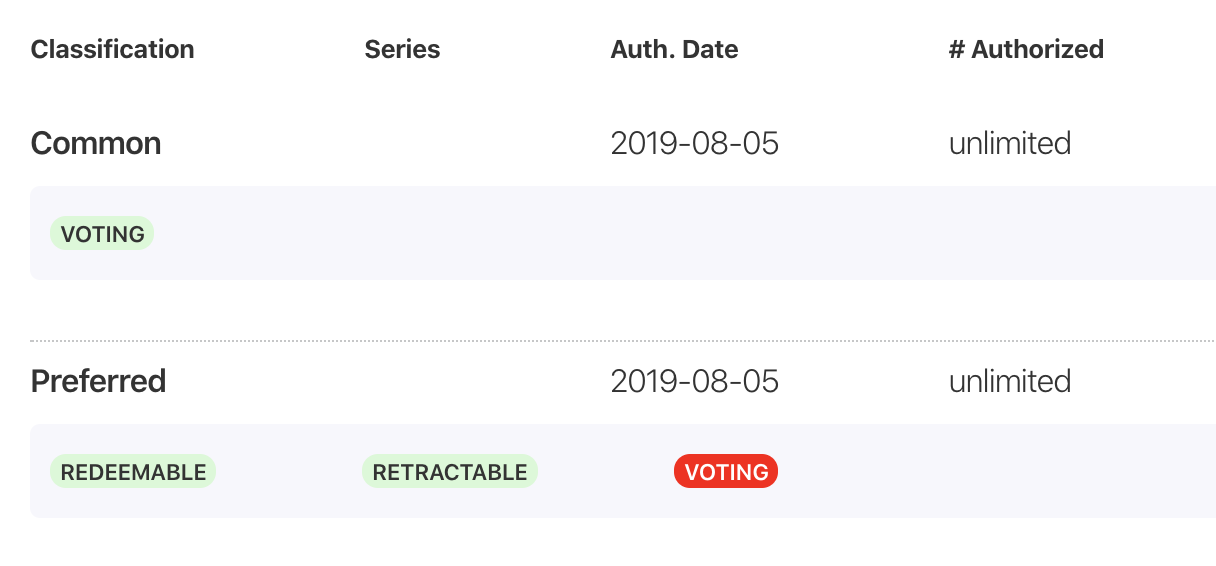Screen dimensions: 1216x566
Task: Click the RETRACTABLE tag under Preferred
Action: point(450,472)
